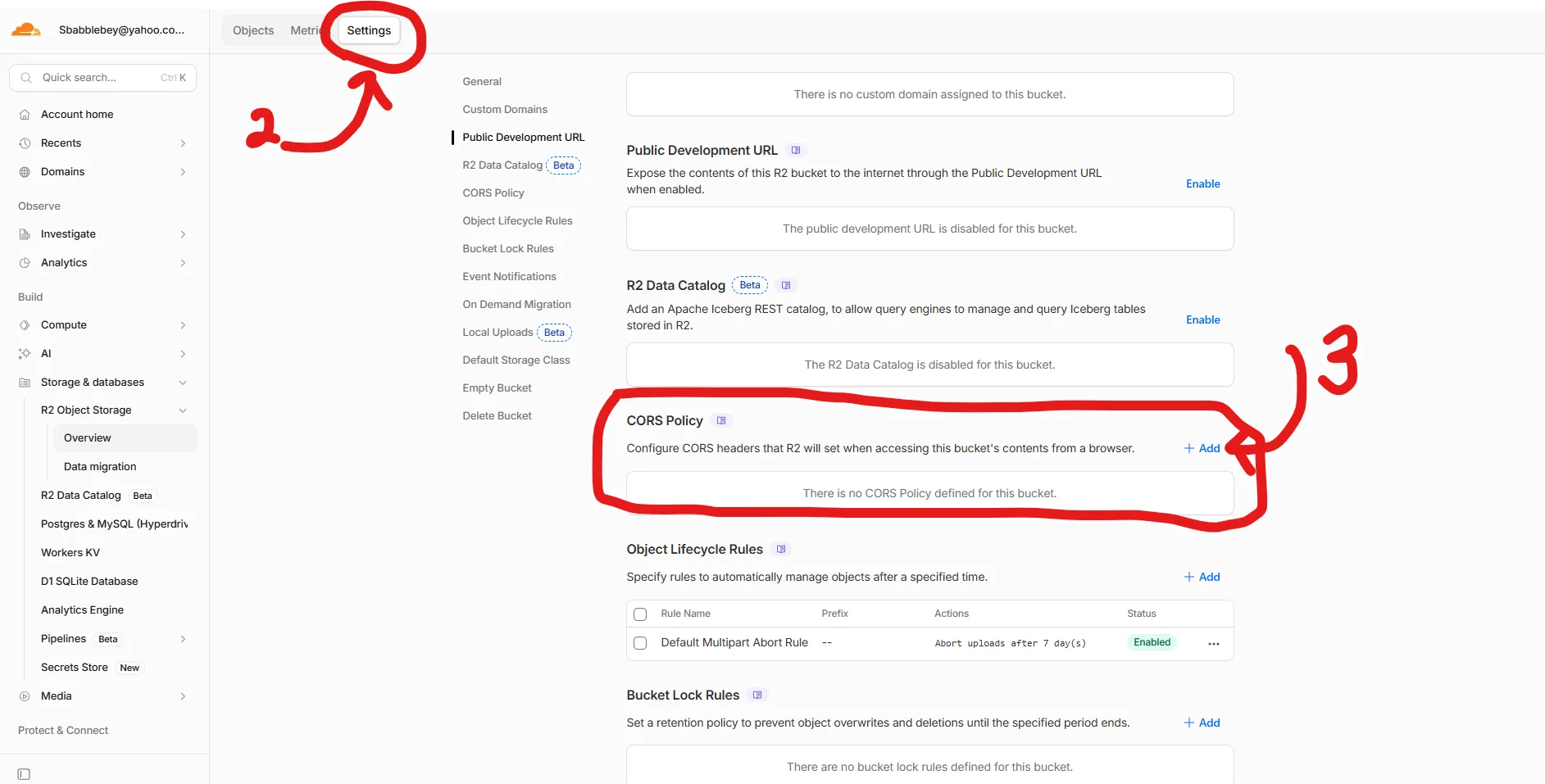Image resolution: width=1545 pixels, height=784 pixels.
Task: Select Public Development URL in settings nav
Action: [x=523, y=138]
